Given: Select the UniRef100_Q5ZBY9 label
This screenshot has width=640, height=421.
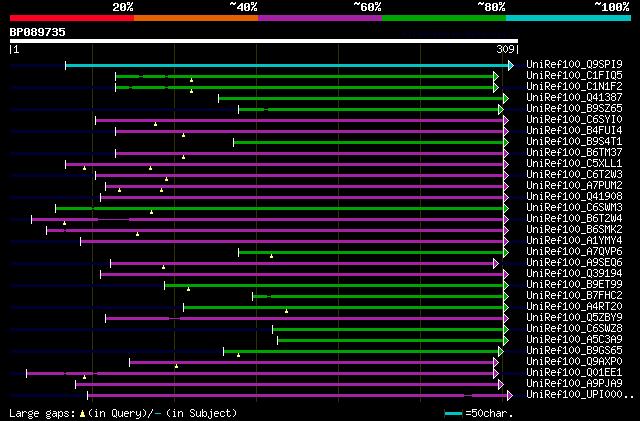Looking at the screenshot, I should point(574,318).
